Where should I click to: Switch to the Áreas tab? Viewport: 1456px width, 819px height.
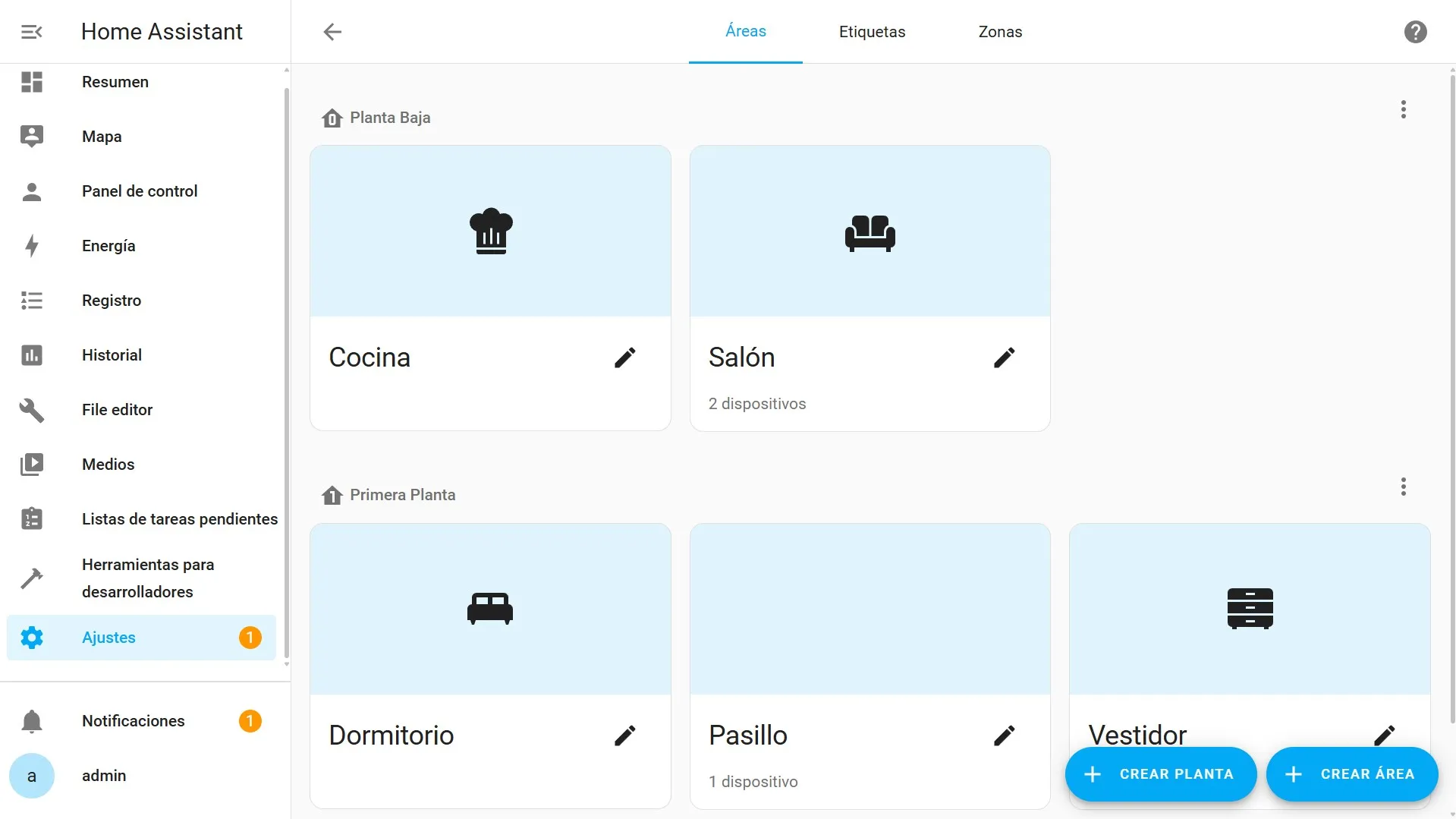(x=746, y=32)
